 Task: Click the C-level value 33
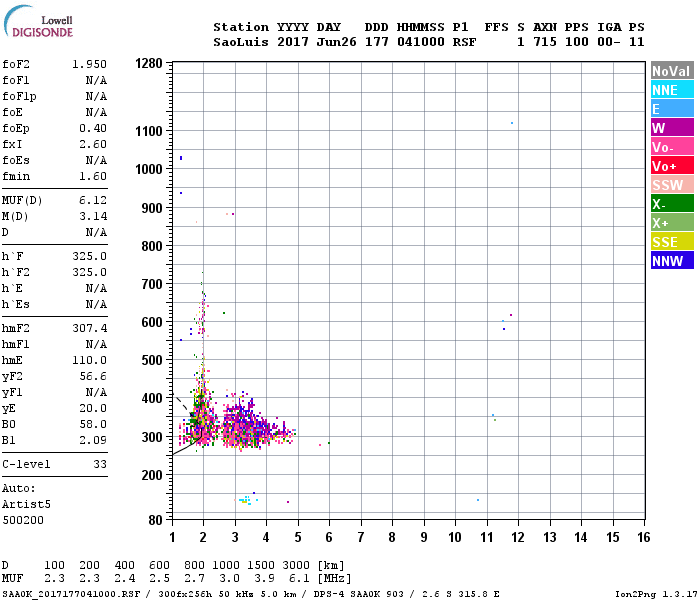(100, 464)
